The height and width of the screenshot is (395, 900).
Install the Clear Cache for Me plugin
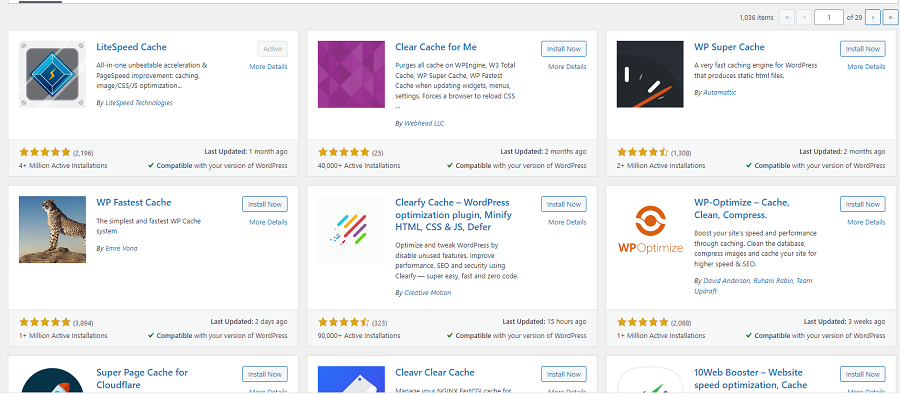point(564,49)
